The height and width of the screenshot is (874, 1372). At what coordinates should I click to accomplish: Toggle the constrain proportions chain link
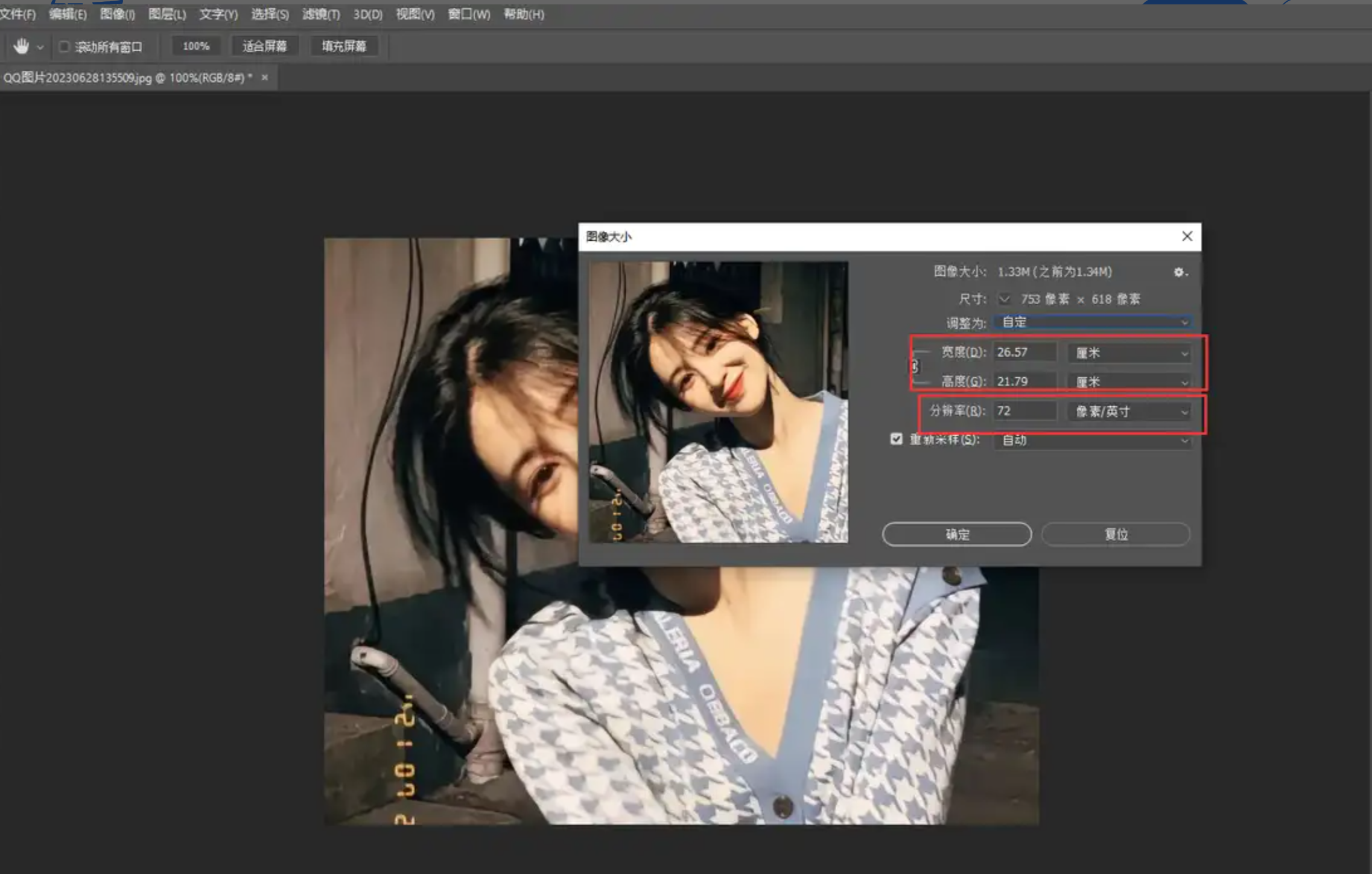coord(915,366)
